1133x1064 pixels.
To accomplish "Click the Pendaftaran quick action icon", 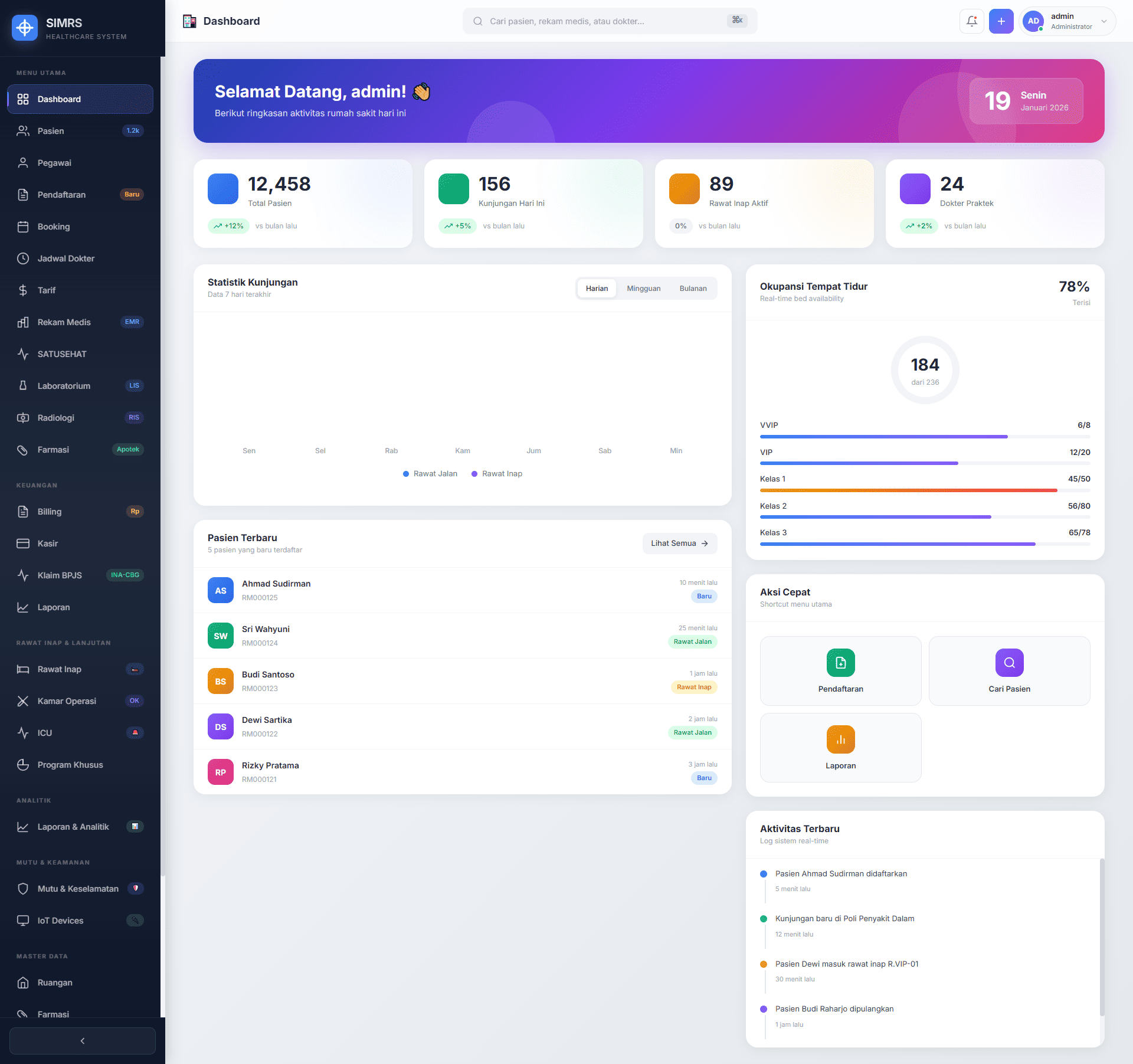I will 840,663.
